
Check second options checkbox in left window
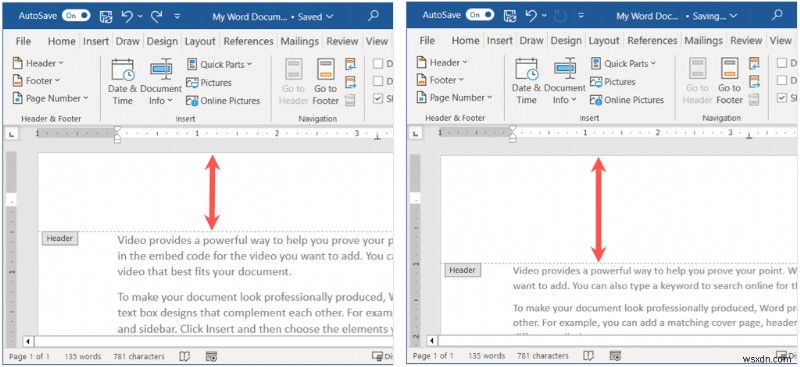point(378,81)
